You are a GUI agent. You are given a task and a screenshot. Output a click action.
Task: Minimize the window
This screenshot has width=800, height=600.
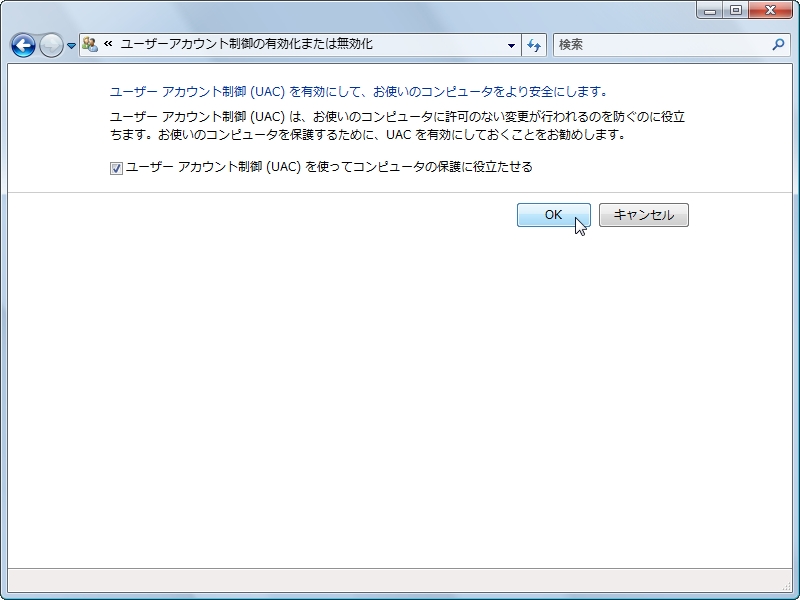[x=710, y=10]
